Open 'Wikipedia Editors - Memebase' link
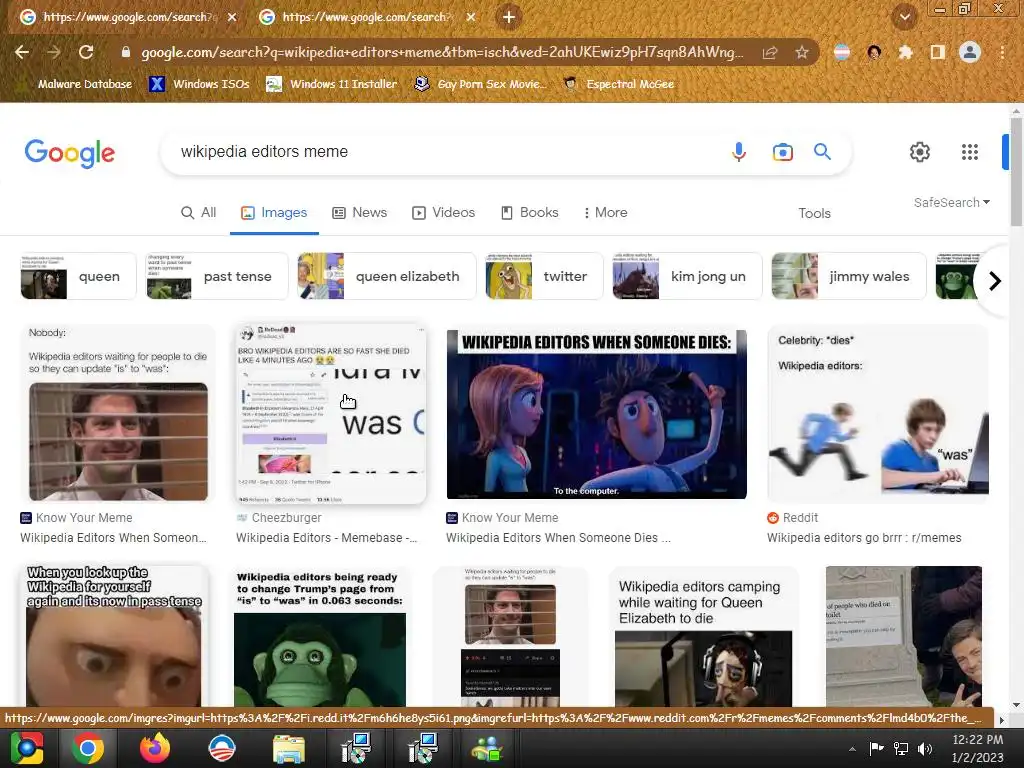The height and width of the screenshot is (768, 1024). (x=326, y=537)
